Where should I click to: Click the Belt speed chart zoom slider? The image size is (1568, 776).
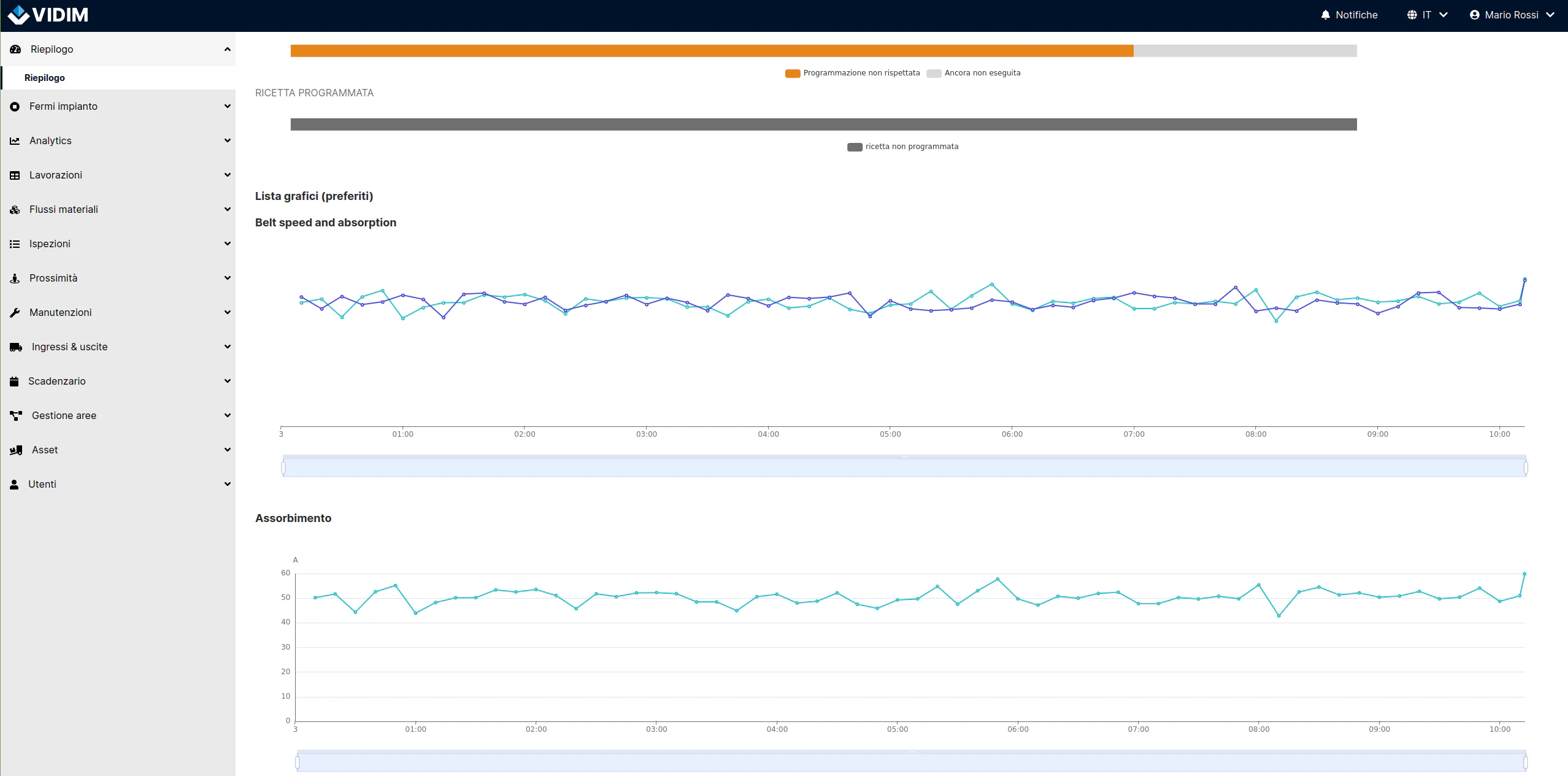click(x=904, y=468)
